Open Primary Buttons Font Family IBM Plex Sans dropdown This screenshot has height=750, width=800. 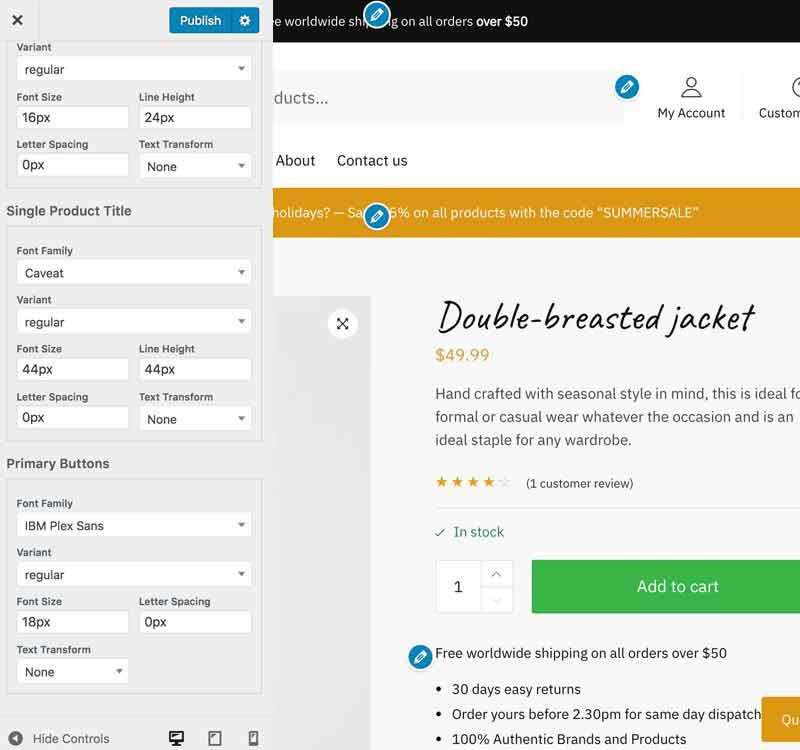point(134,526)
